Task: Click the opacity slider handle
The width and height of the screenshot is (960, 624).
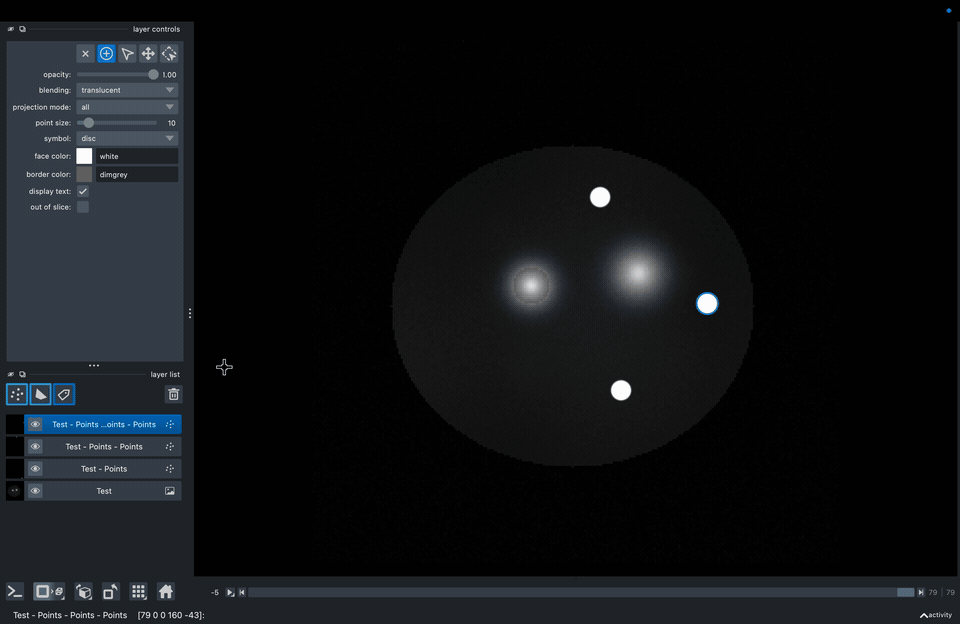Action: point(153,75)
